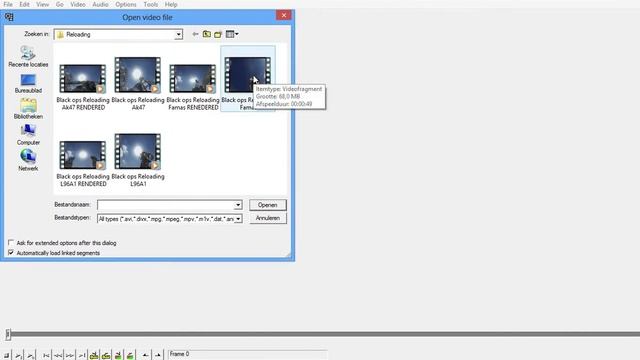Click the timeline seek slider handle
Image resolution: width=640 pixels, height=360 pixels.
pos(8,334)
